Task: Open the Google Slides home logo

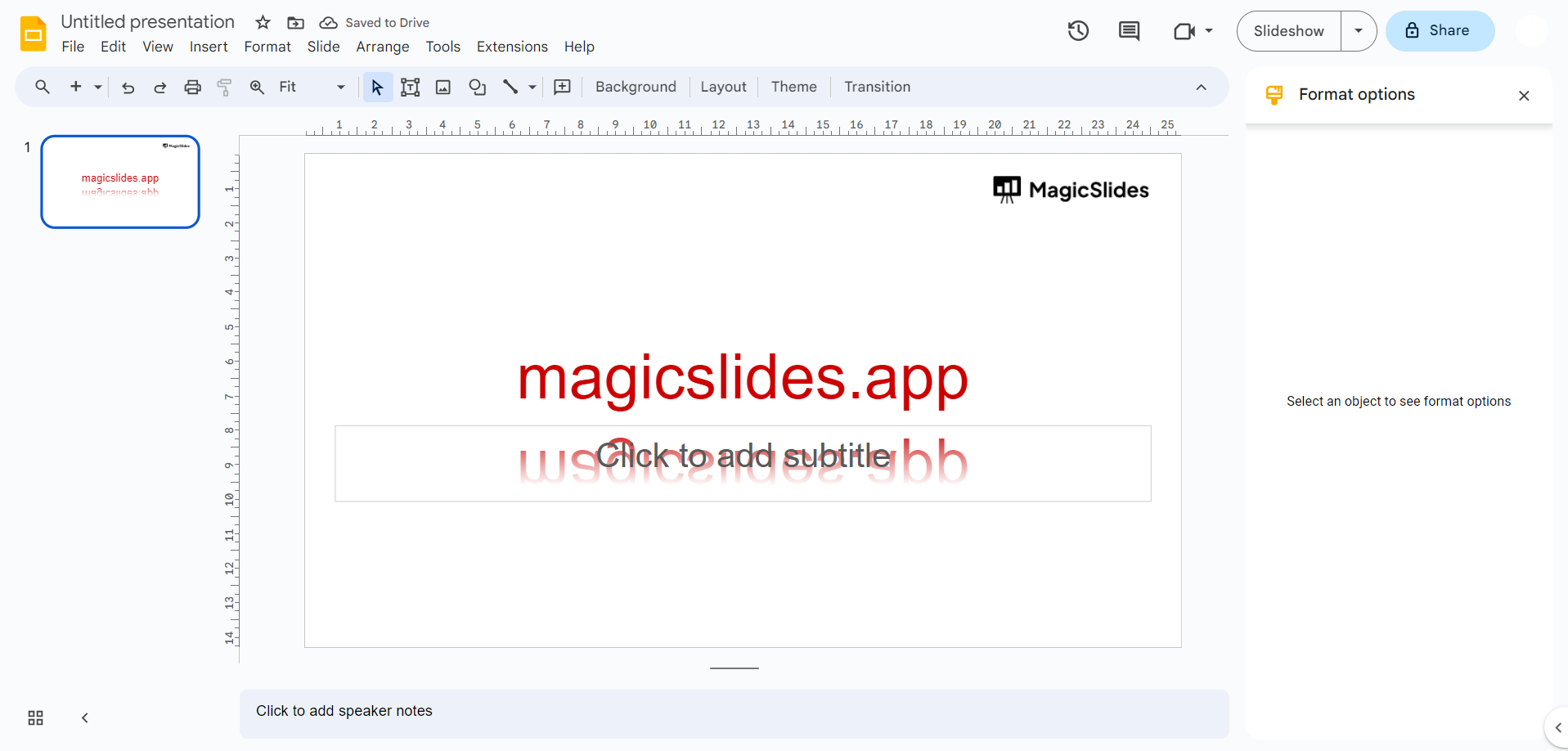Action: [x=34, y=34]
